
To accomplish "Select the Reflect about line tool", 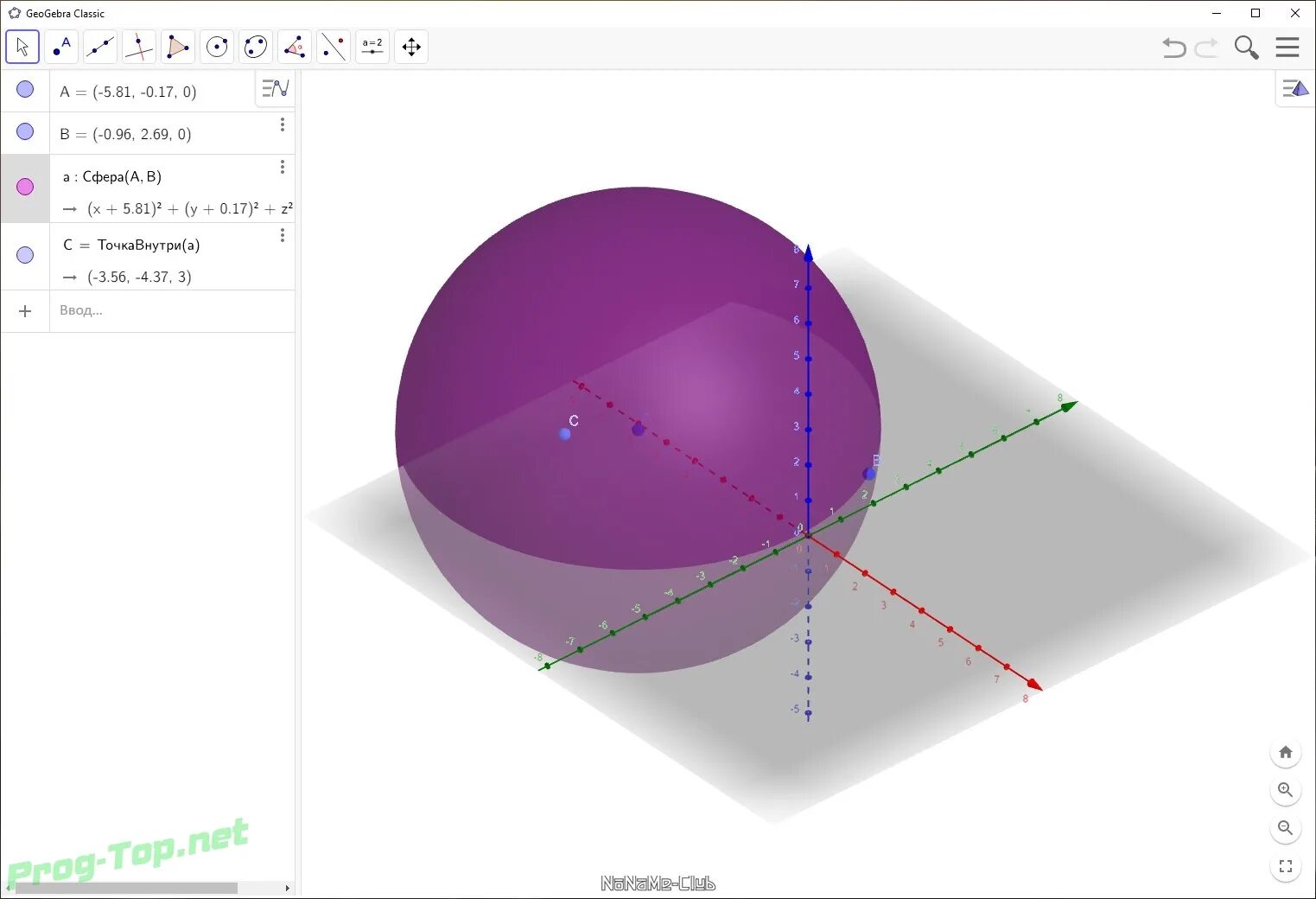I will pyautogui.click(x=334, y=47).
